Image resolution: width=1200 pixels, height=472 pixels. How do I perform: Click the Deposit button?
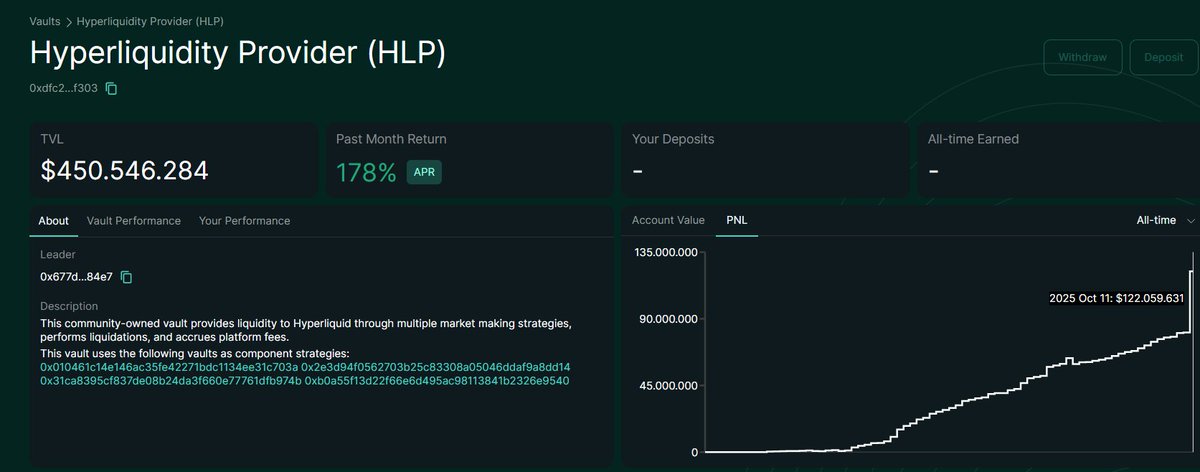[x=1164, y=57]
